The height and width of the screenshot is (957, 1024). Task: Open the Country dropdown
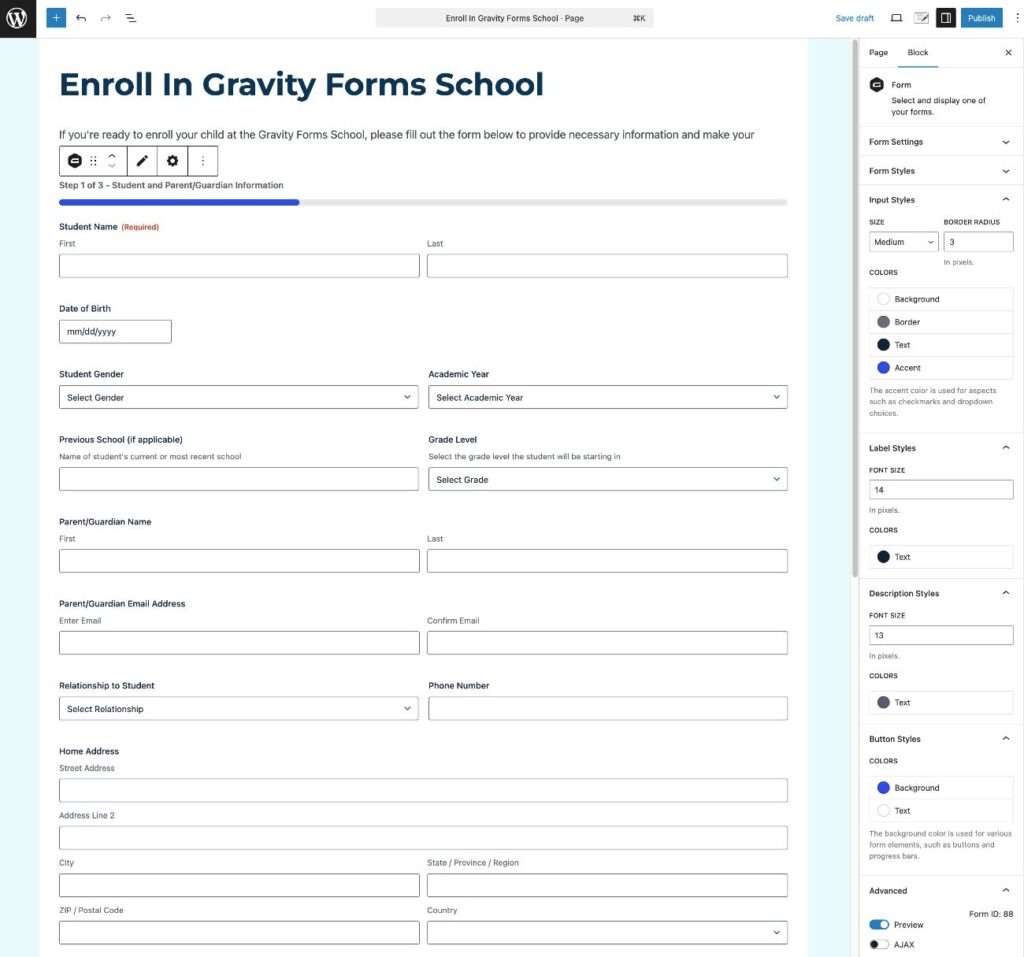pyautogui.click(x=607, y=933)
